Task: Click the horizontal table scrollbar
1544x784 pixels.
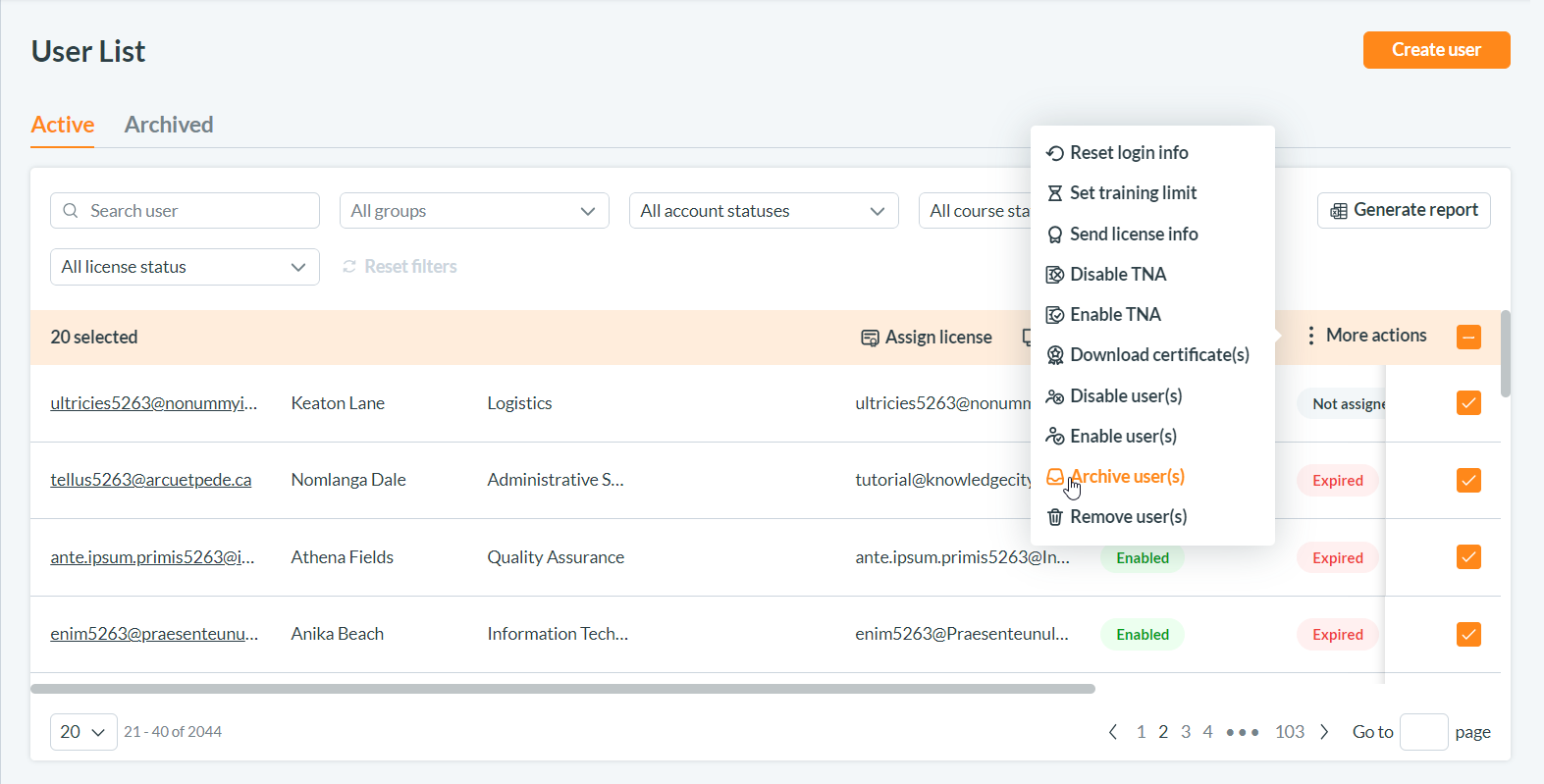Action: point(562,689)
